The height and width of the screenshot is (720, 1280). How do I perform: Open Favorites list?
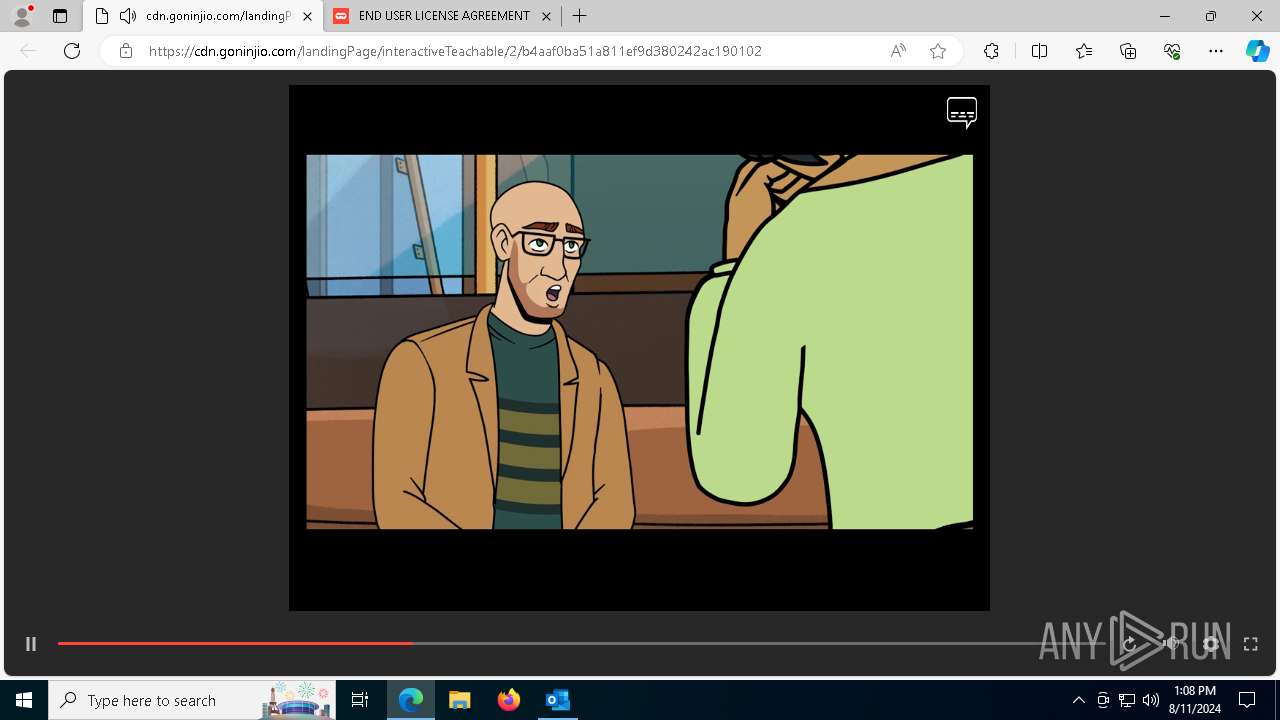(1084, 51)
